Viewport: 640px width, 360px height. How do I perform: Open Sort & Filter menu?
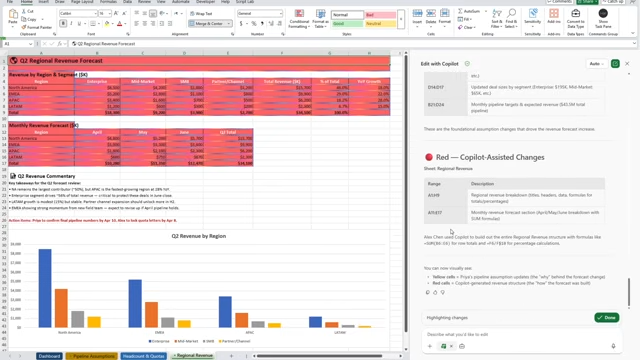pos(497,18)
